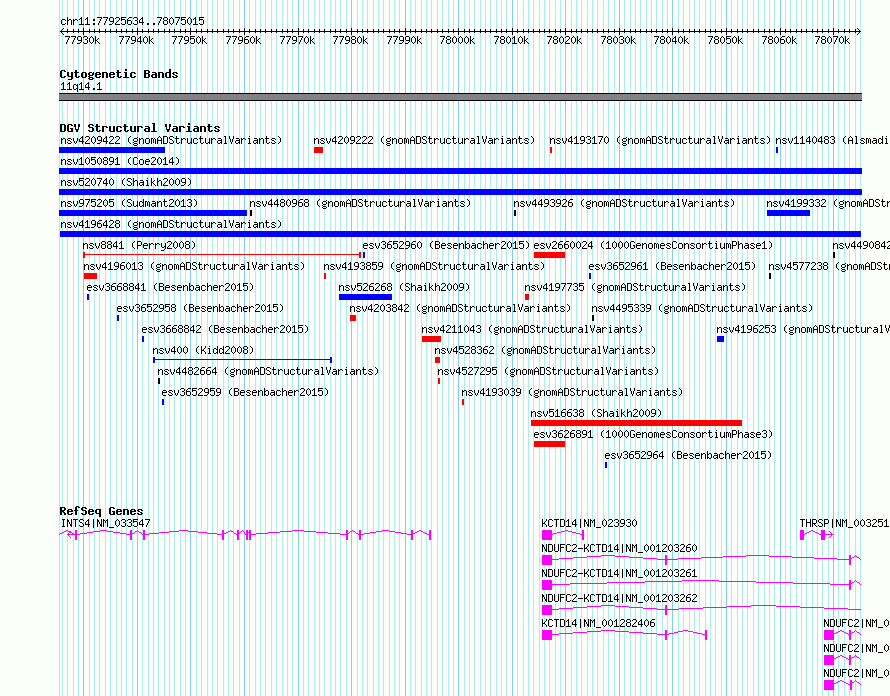The image size is (890, 696).
Task: Click the nsv4196428 variant label
Action: [x=171, y=224]
